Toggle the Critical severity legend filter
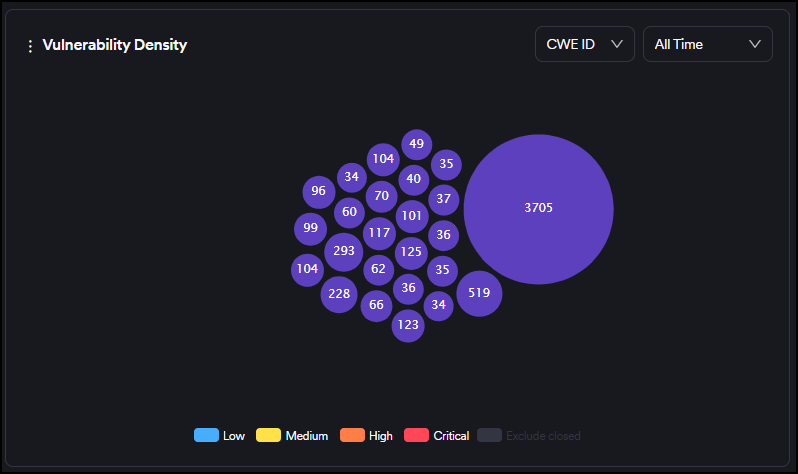 [436, 436]
